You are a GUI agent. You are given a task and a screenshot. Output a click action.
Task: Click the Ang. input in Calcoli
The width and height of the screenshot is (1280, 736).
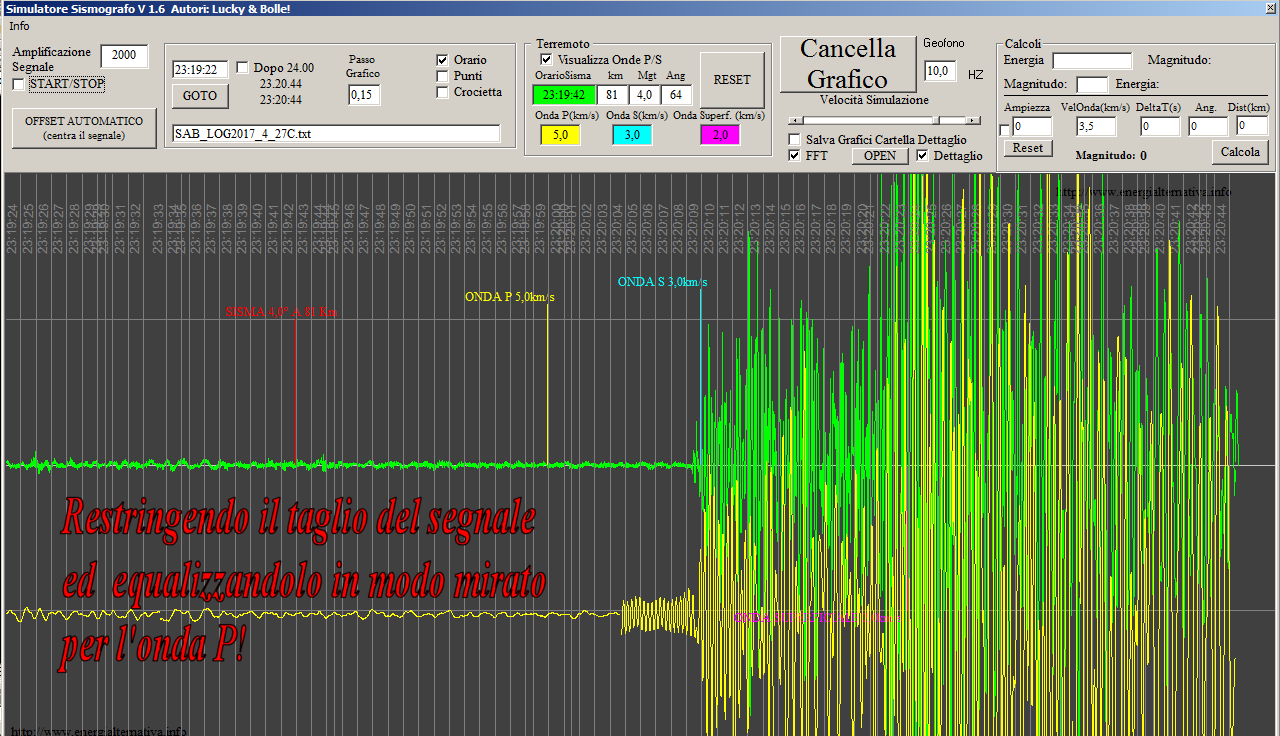point(1208,127)
